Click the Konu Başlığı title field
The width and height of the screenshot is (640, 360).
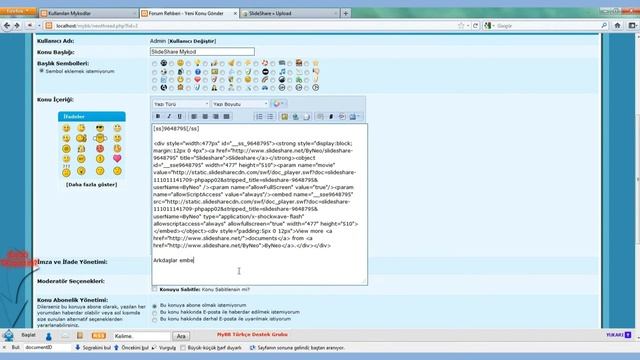(202, 52)
